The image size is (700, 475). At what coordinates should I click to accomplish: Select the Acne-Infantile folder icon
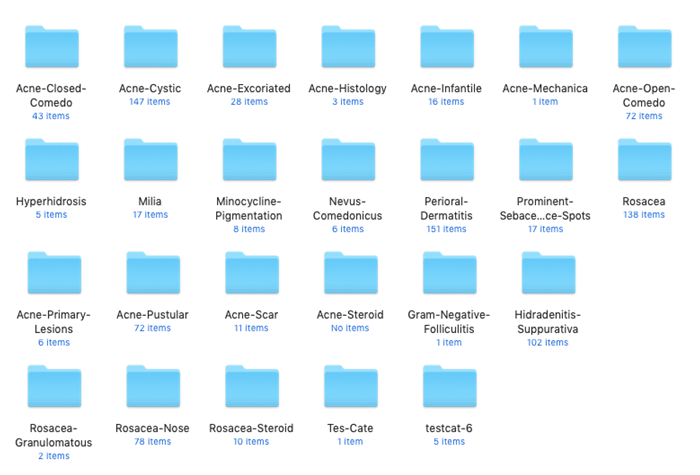[446, 48]
